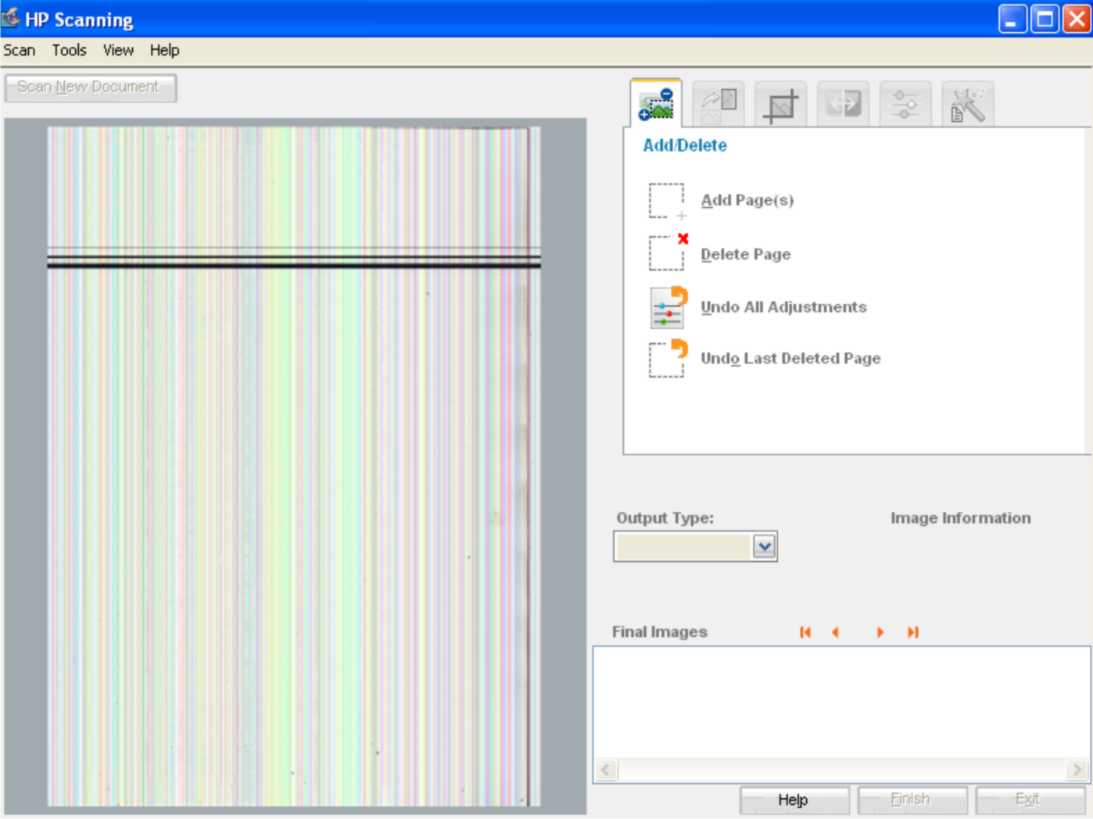This screenshot has width=1093, height=819.
Task: Advance to next final image arrow
Action: point(879,631)
